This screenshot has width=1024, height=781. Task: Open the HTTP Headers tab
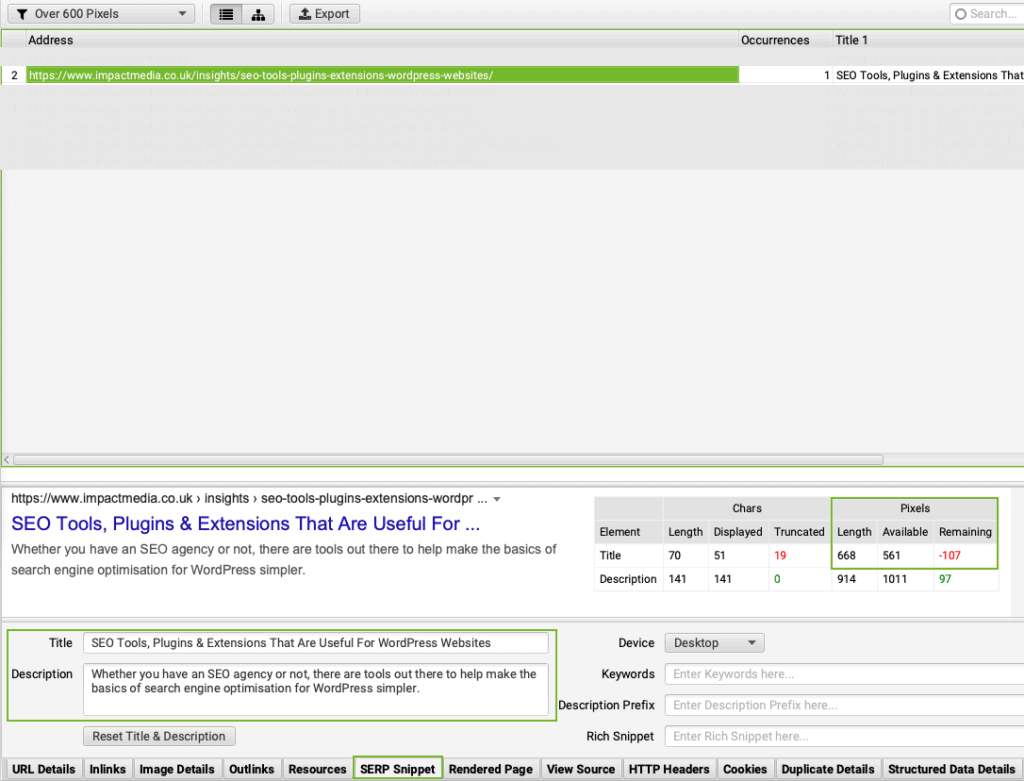click(x=669, y=769)
